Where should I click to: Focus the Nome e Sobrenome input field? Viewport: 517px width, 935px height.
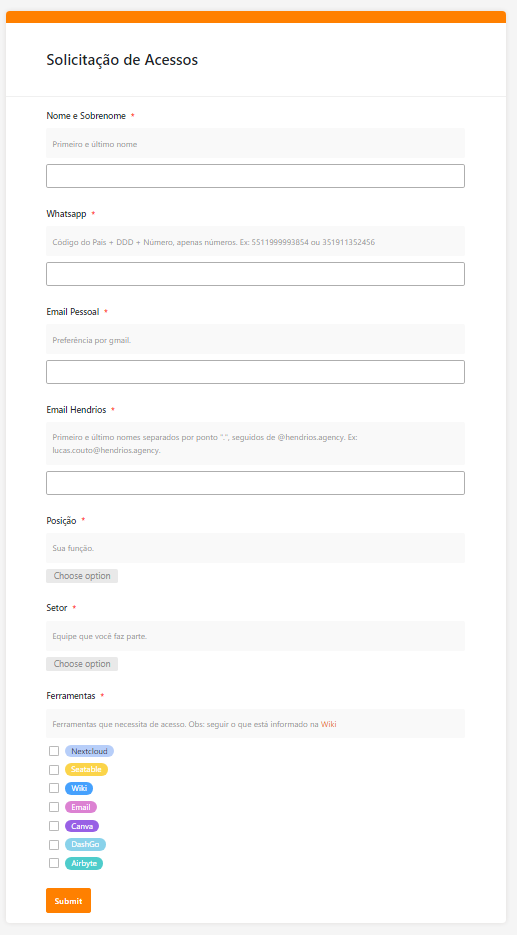tap(255, 176)
